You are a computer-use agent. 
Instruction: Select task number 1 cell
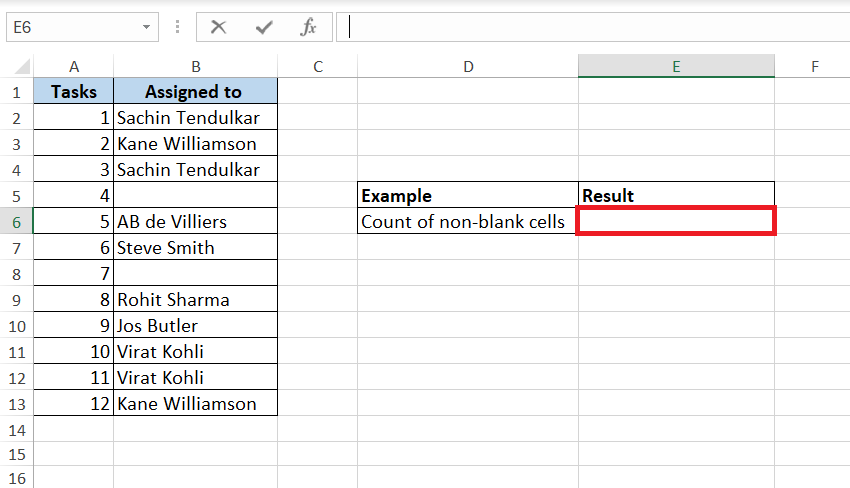pyautogui.click(x=74, y=117)
